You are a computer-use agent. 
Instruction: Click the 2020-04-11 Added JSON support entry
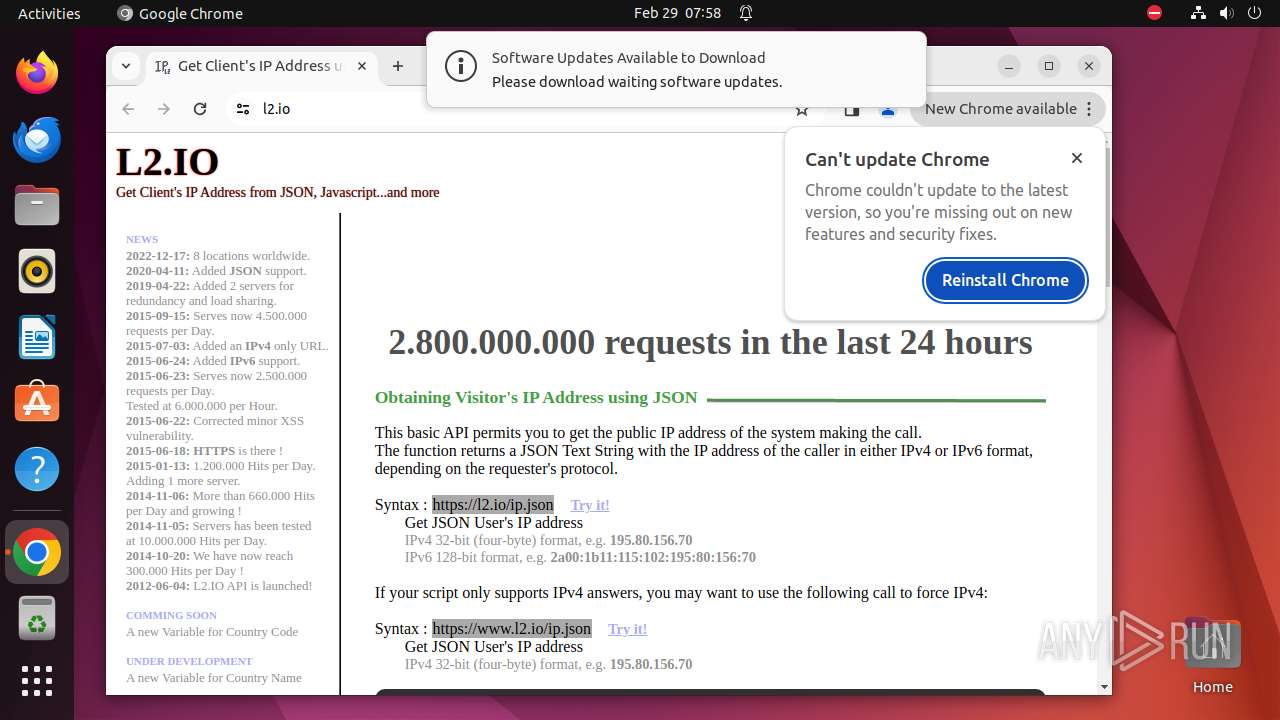click(x=216, y=271)
